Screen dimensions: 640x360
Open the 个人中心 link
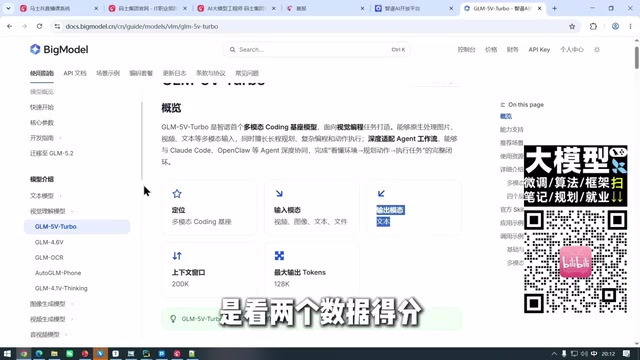[571, 49]
